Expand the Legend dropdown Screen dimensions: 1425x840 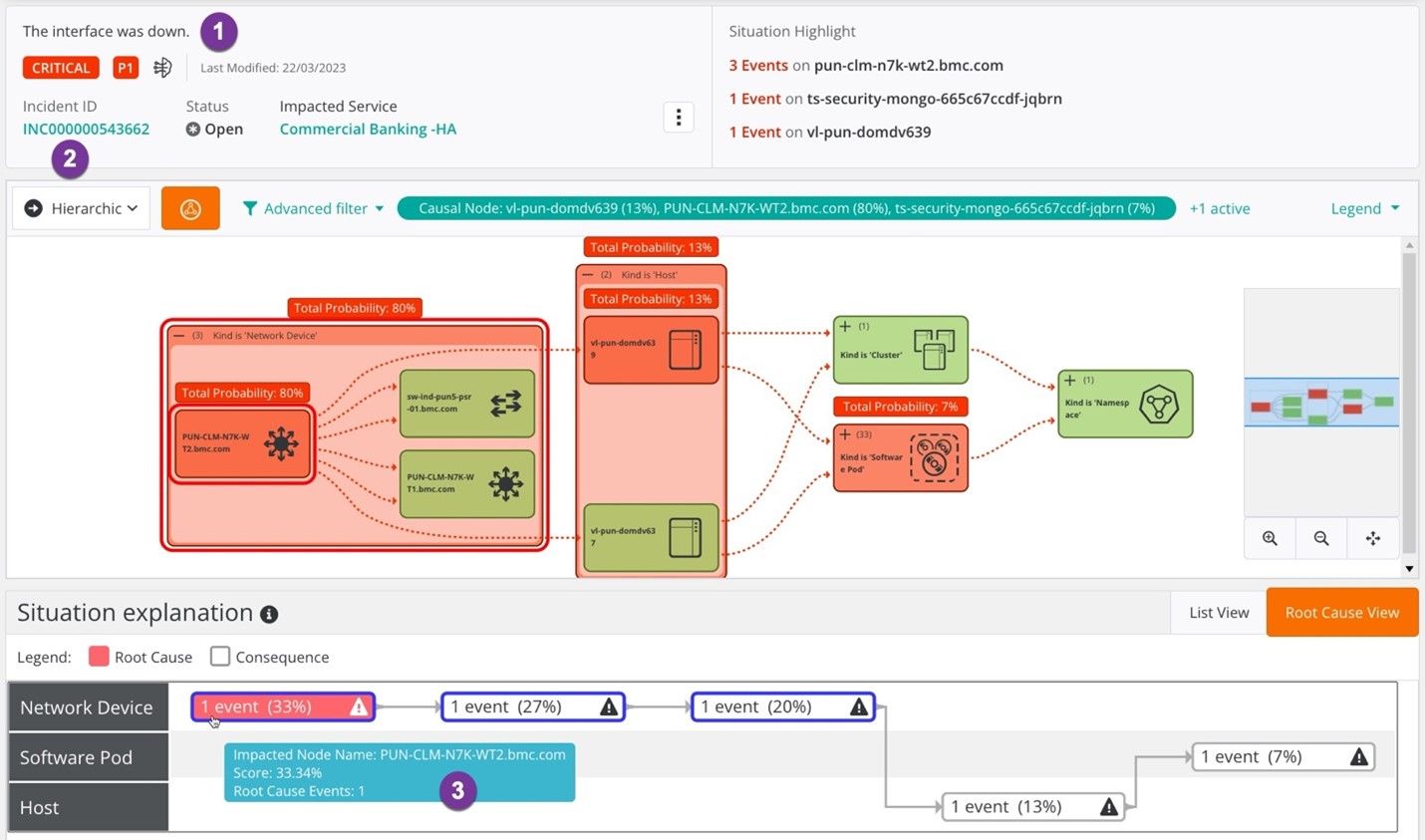click(1365, 208)
